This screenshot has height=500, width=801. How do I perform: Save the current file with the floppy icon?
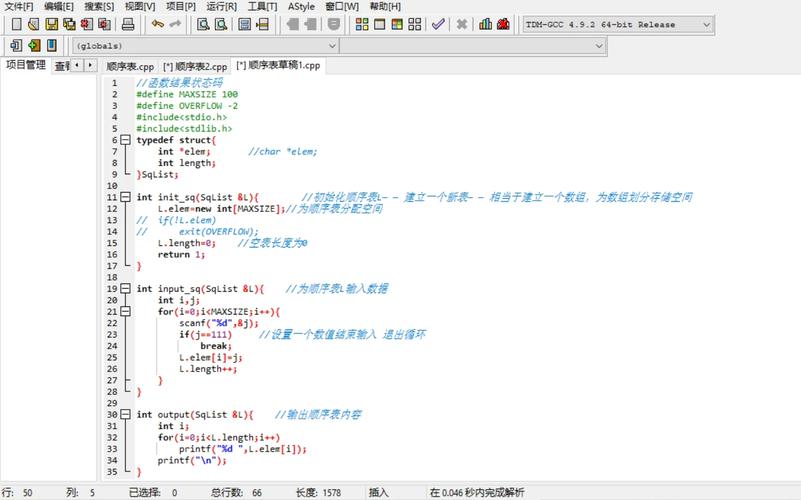pyautogui.click(x=52, y=24)
